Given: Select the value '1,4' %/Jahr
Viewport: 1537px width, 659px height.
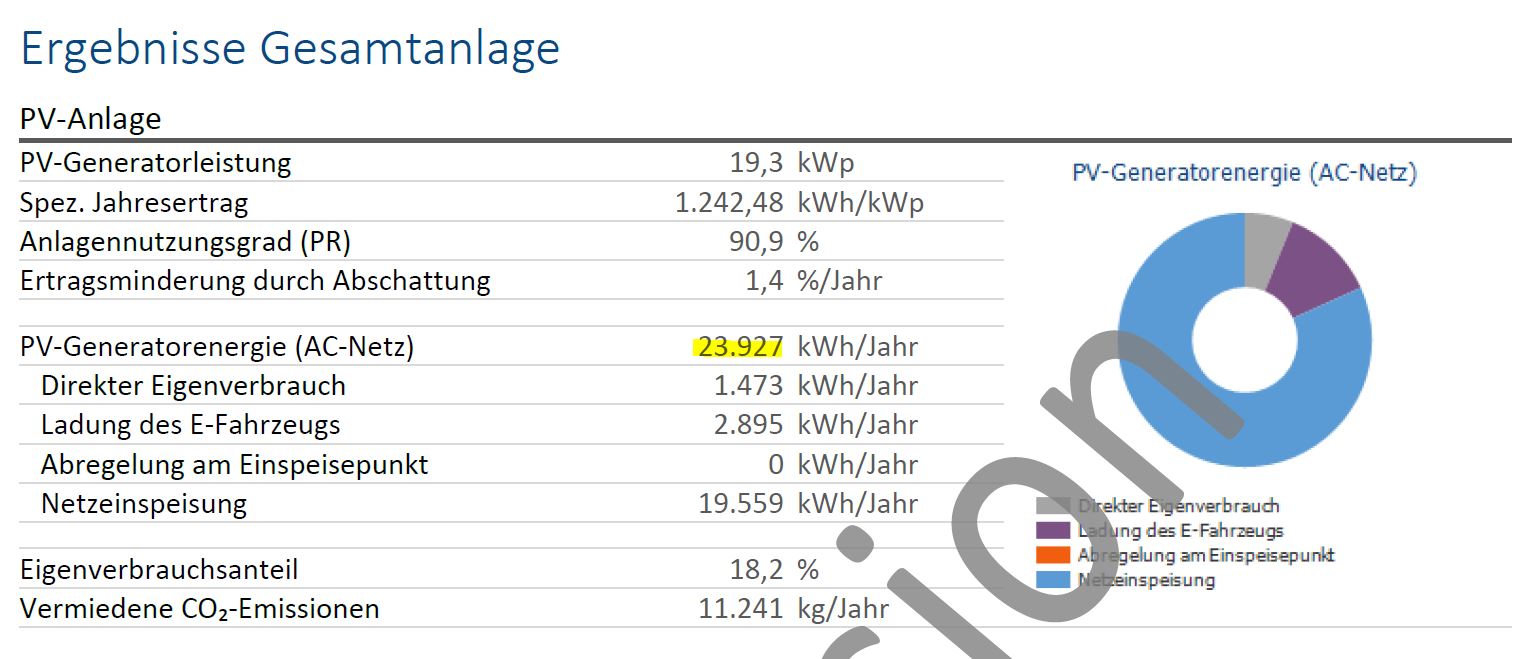Looking at the screenshot, I should pyautogui.click(x=765, y=281).
